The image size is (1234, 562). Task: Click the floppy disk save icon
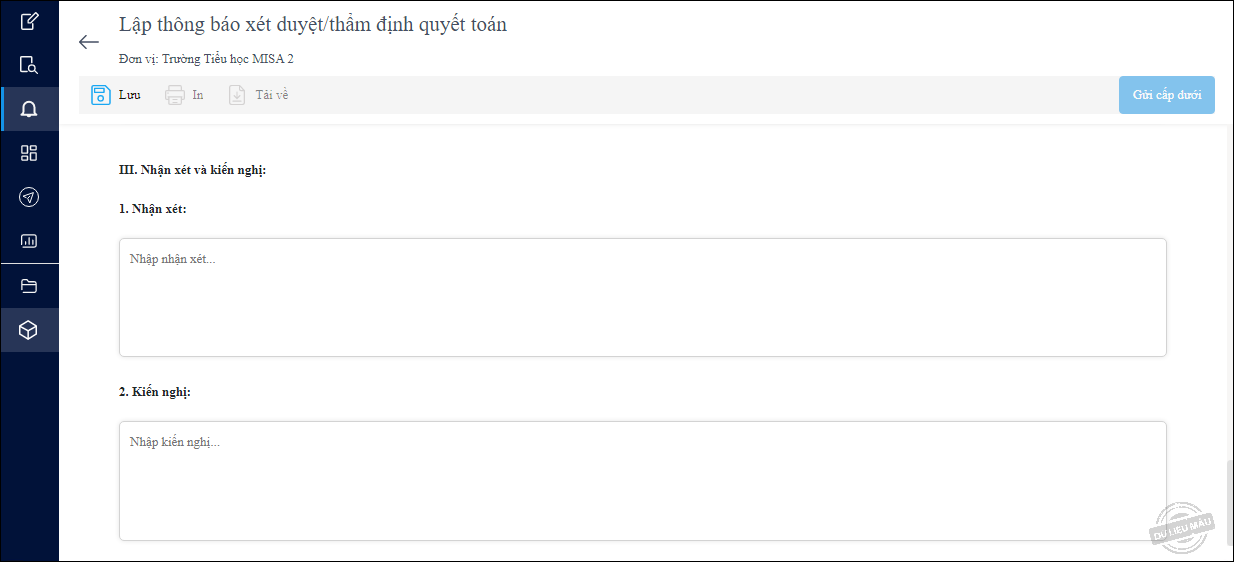(x=100, y=95)
